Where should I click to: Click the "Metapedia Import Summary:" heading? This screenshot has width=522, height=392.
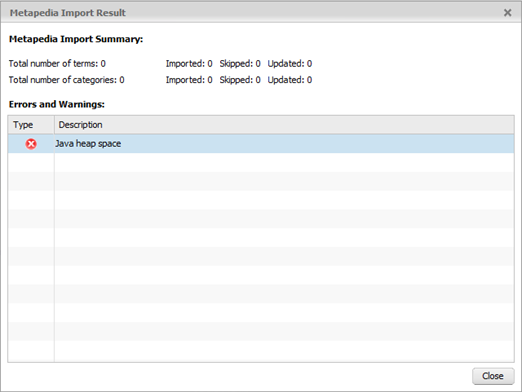coord(76,39)
